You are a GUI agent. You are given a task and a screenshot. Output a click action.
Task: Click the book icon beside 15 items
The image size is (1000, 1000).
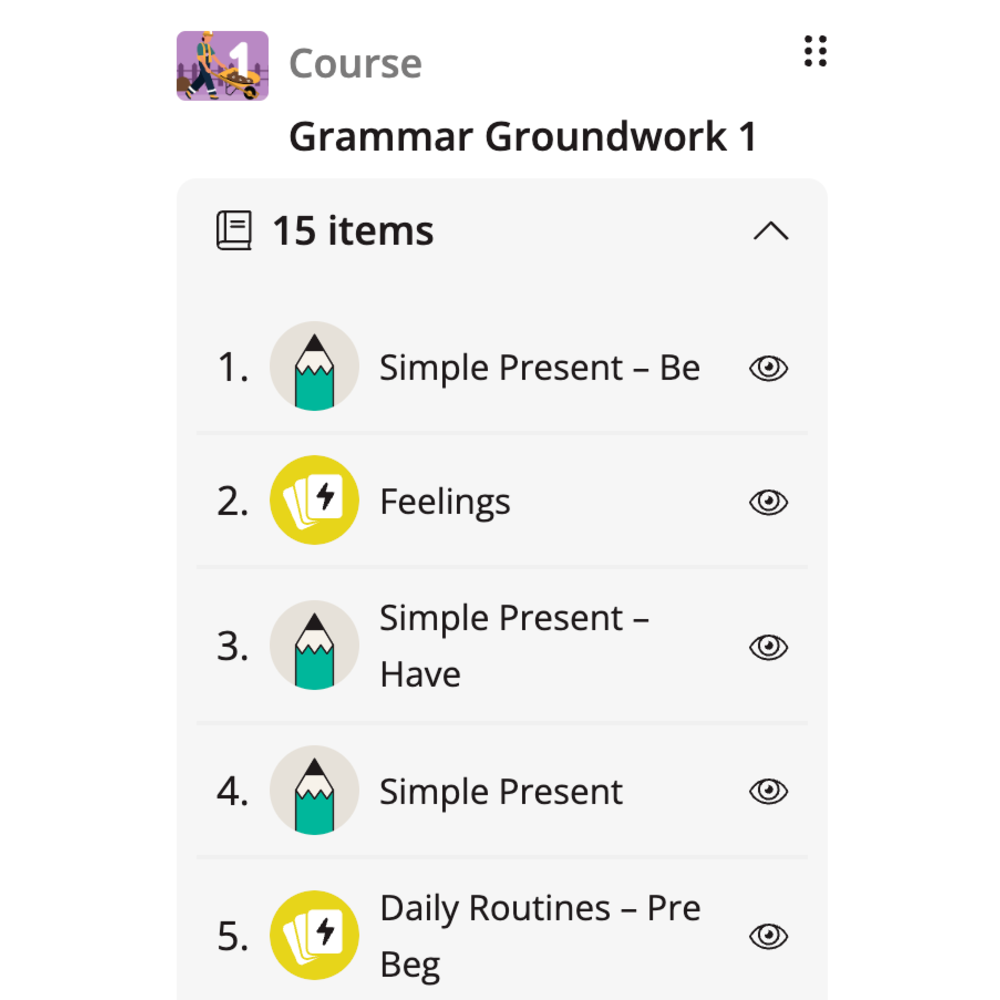[x=234, y=230]
